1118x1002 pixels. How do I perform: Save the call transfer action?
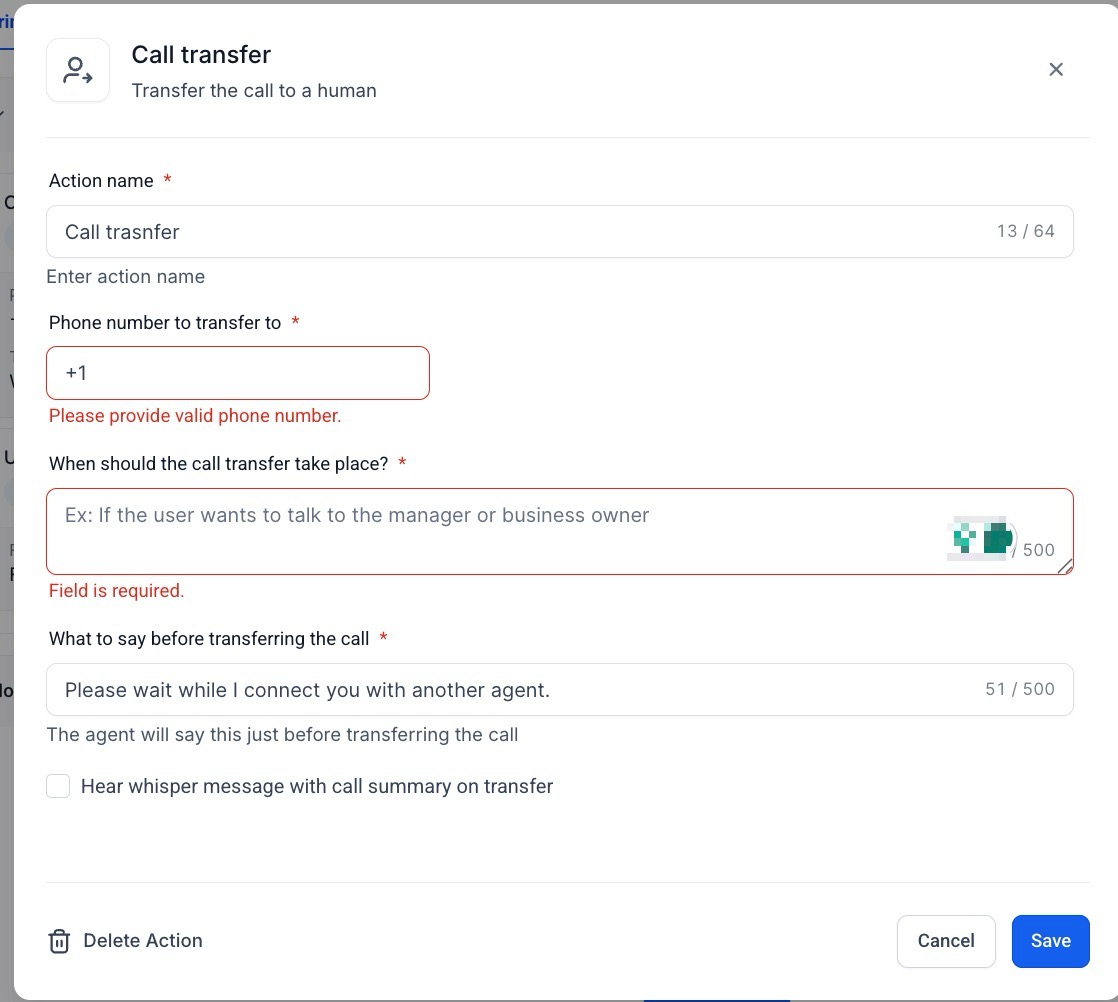(1050, 941)
